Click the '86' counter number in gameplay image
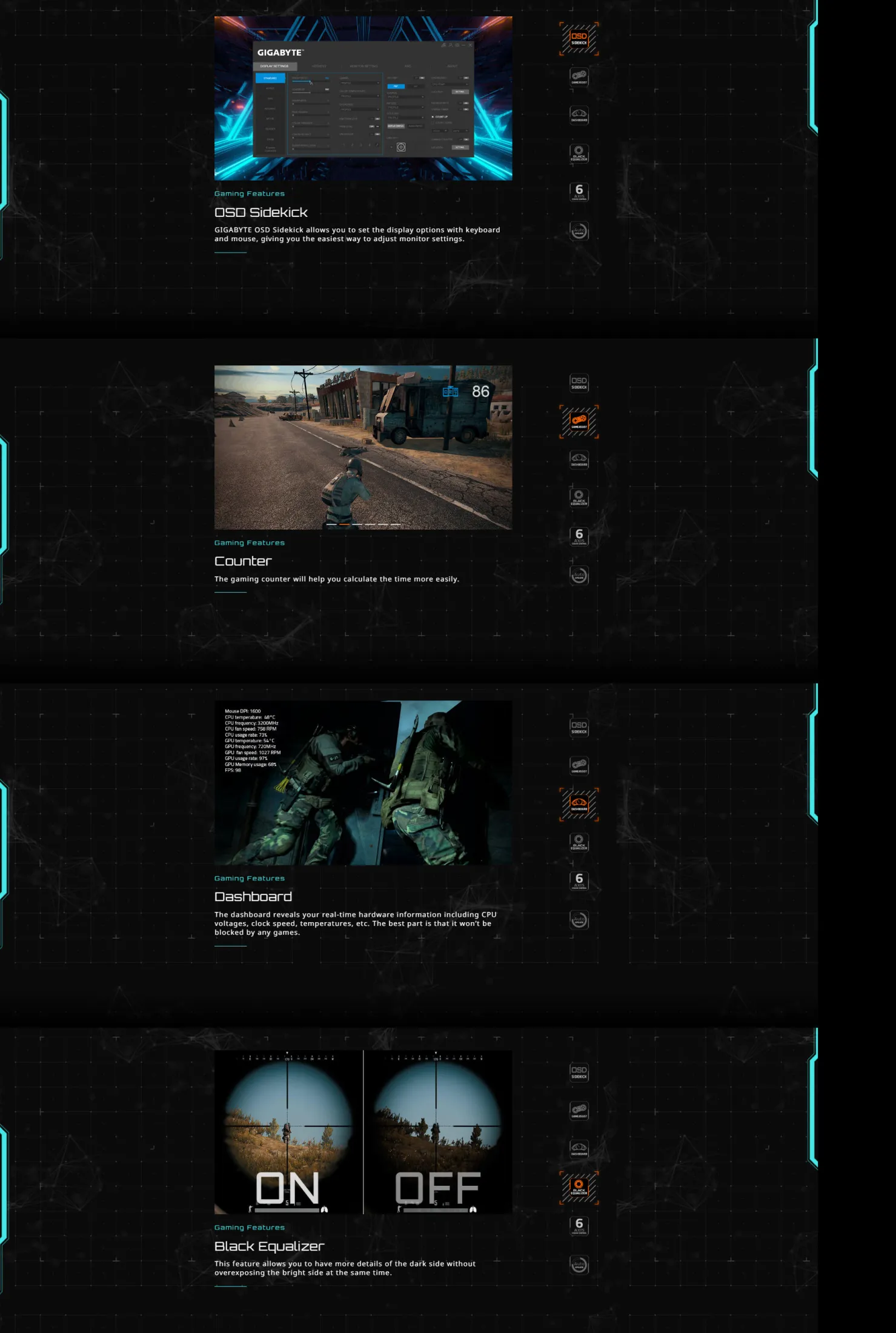The width and height of the screenshot is (896, 1333). 480,391
